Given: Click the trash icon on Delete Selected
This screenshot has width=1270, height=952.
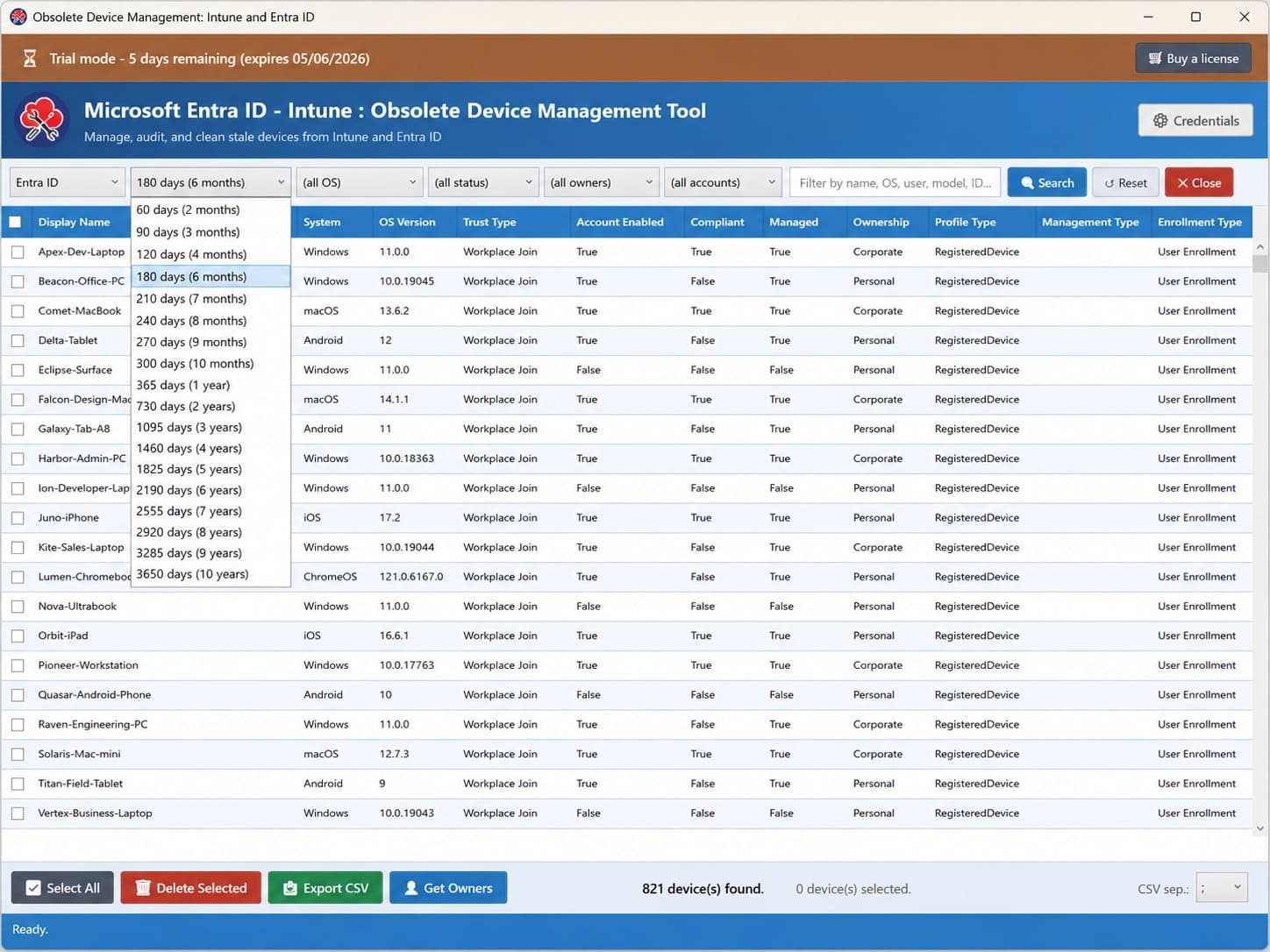Looking at the screenshot, I should click(143, 888).
